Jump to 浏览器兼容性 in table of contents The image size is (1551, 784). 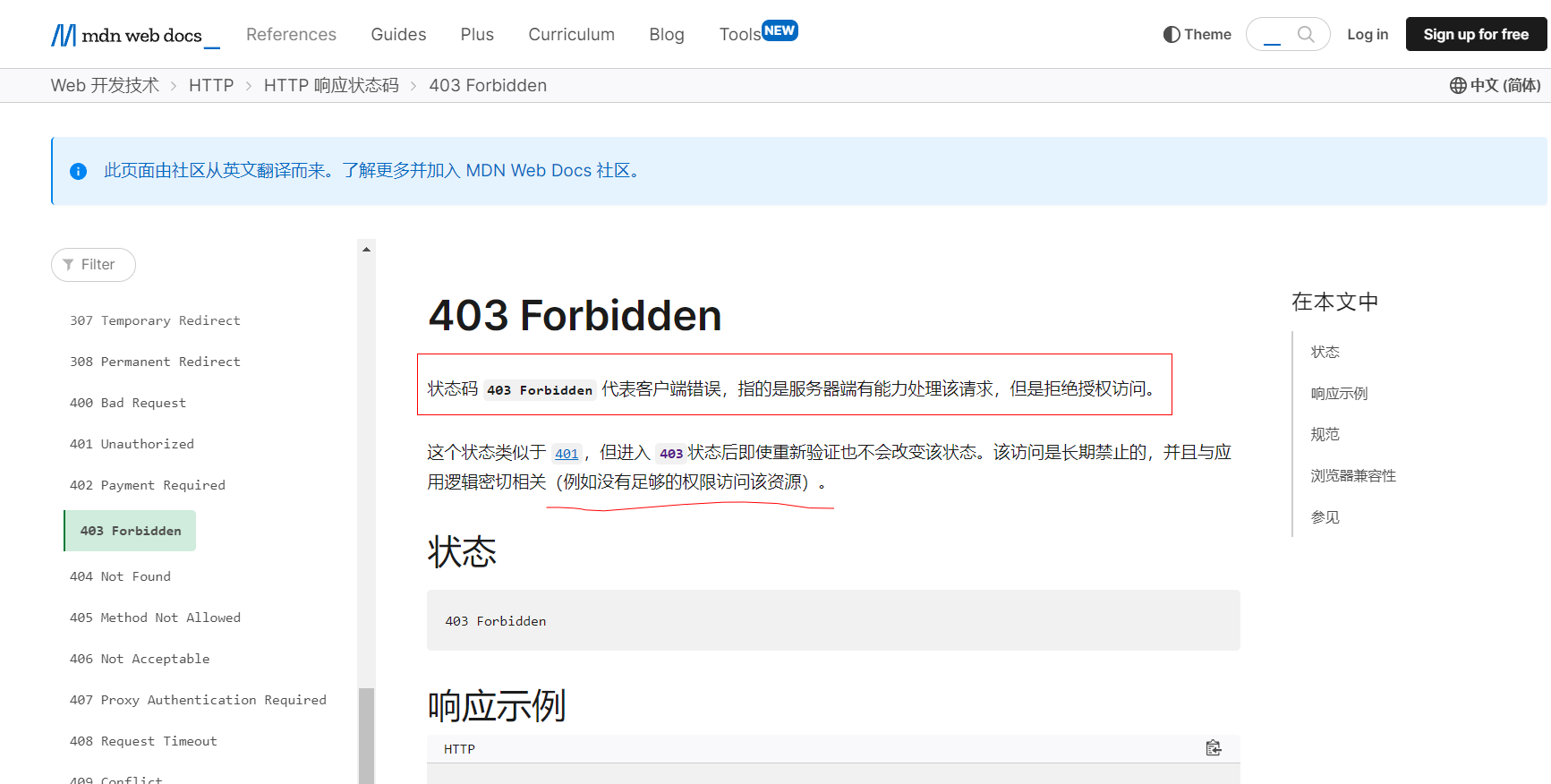click(1353, 475)
